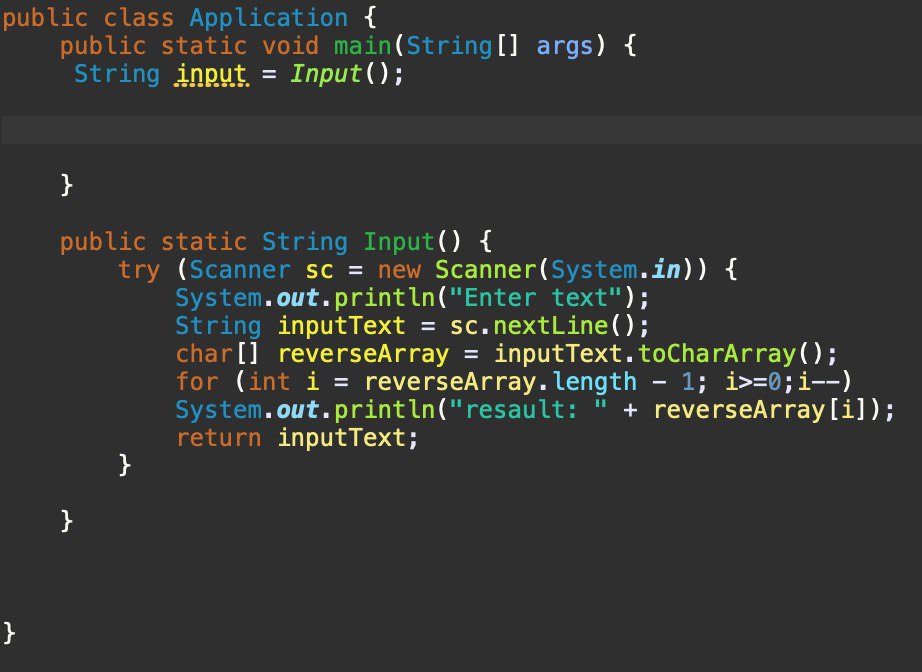Click 'toCharArray' method call
Viewport: 922px width, 672px height.
coord(717,354)
